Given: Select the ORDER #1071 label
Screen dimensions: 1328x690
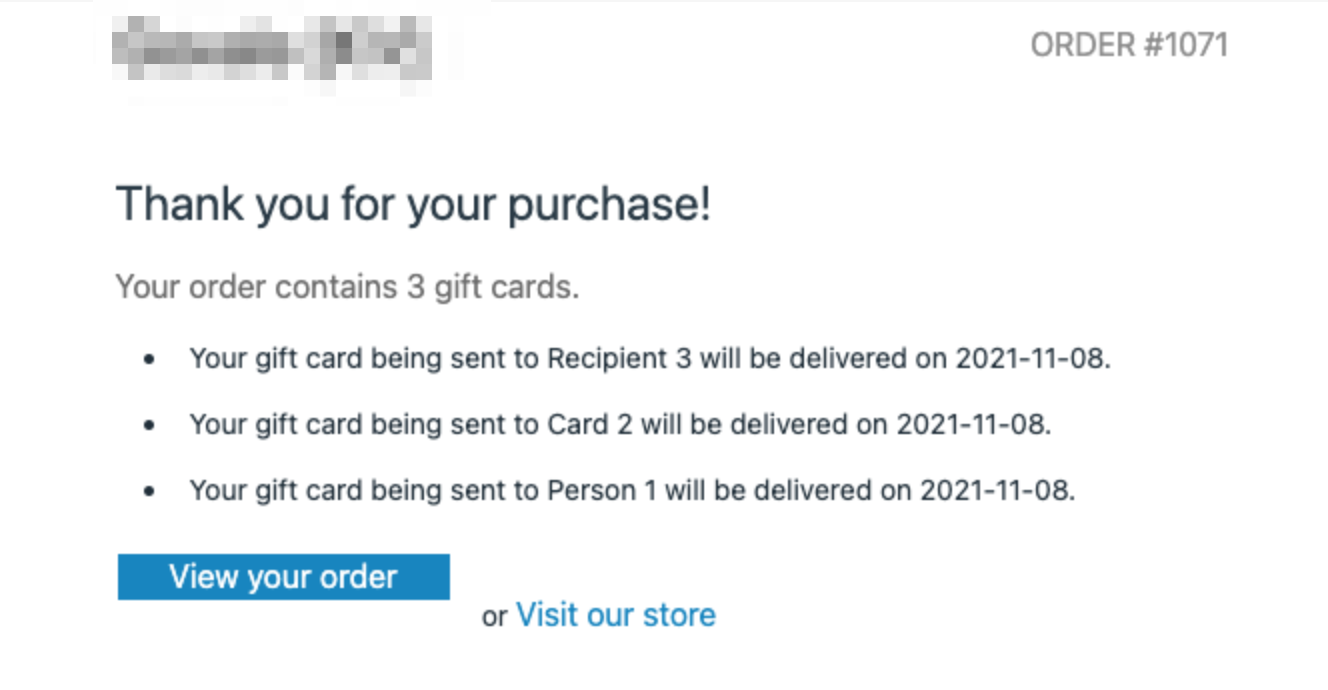Looking at the screenshot, I should (x=1128, y=45).
